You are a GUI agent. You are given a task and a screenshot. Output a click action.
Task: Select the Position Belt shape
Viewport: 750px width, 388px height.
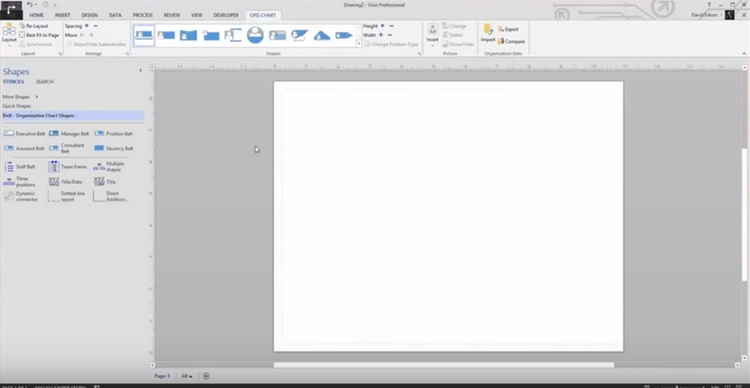[114, 134]
